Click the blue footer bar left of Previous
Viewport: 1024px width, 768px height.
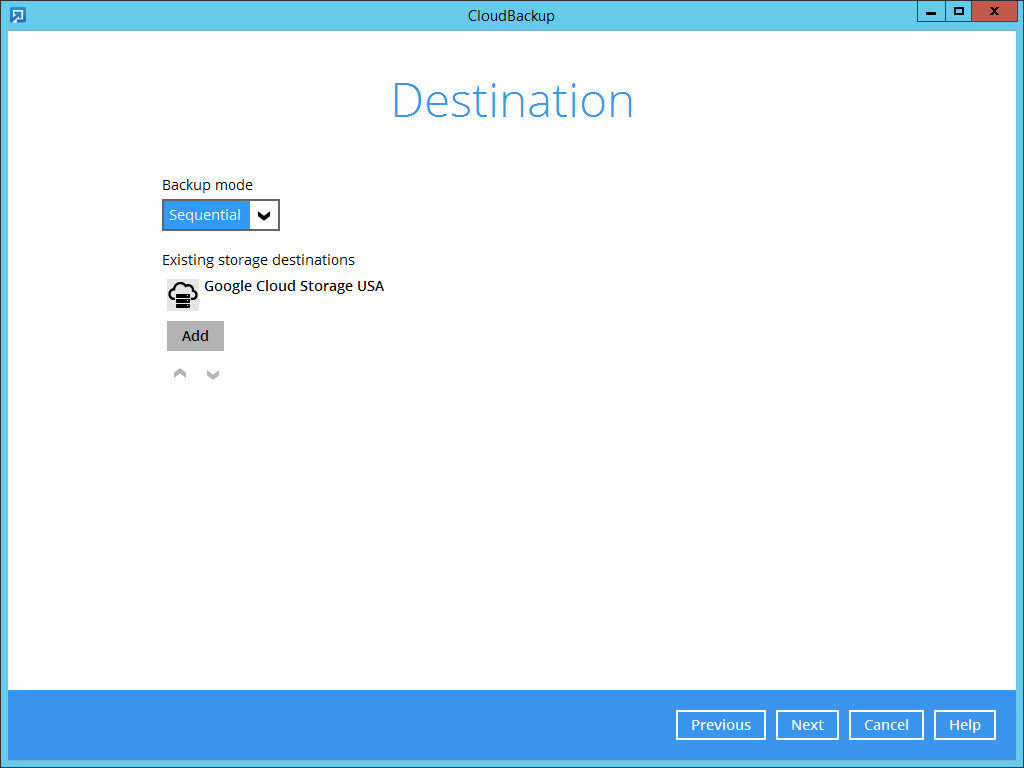point(340,725)
